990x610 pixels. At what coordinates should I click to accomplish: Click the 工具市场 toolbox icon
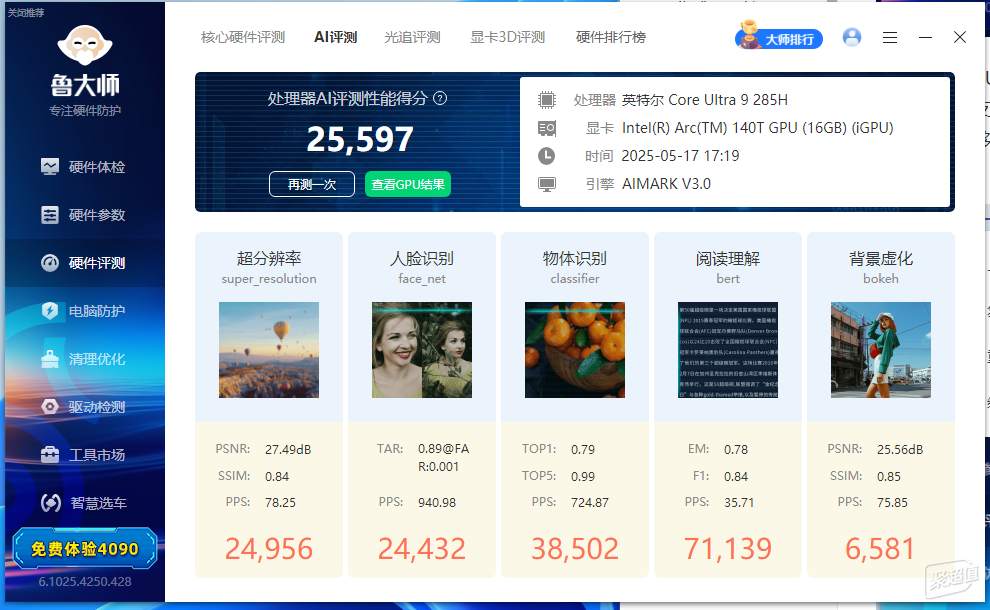50,455
